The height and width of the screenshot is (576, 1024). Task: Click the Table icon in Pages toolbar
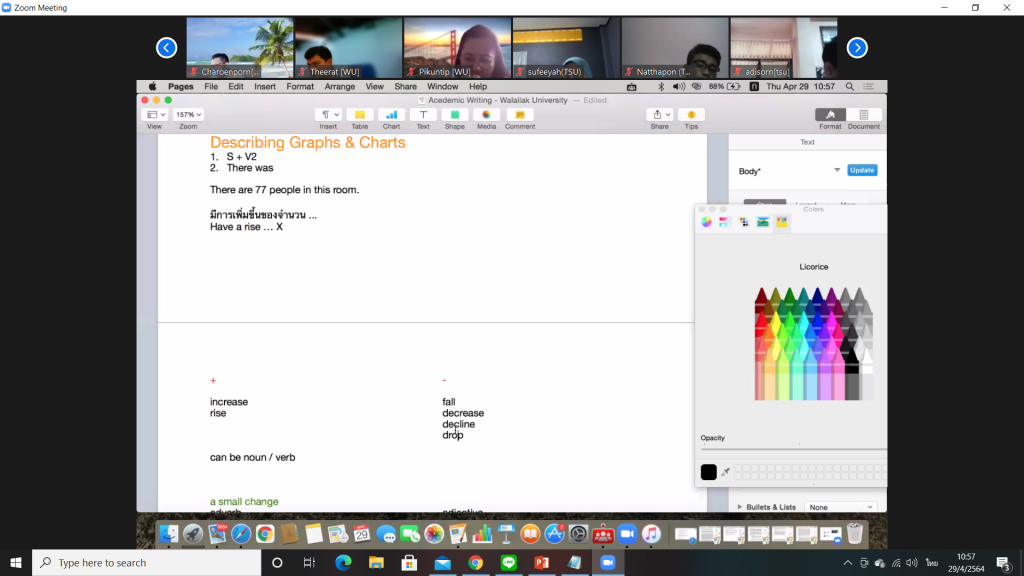tap(359, 115)
